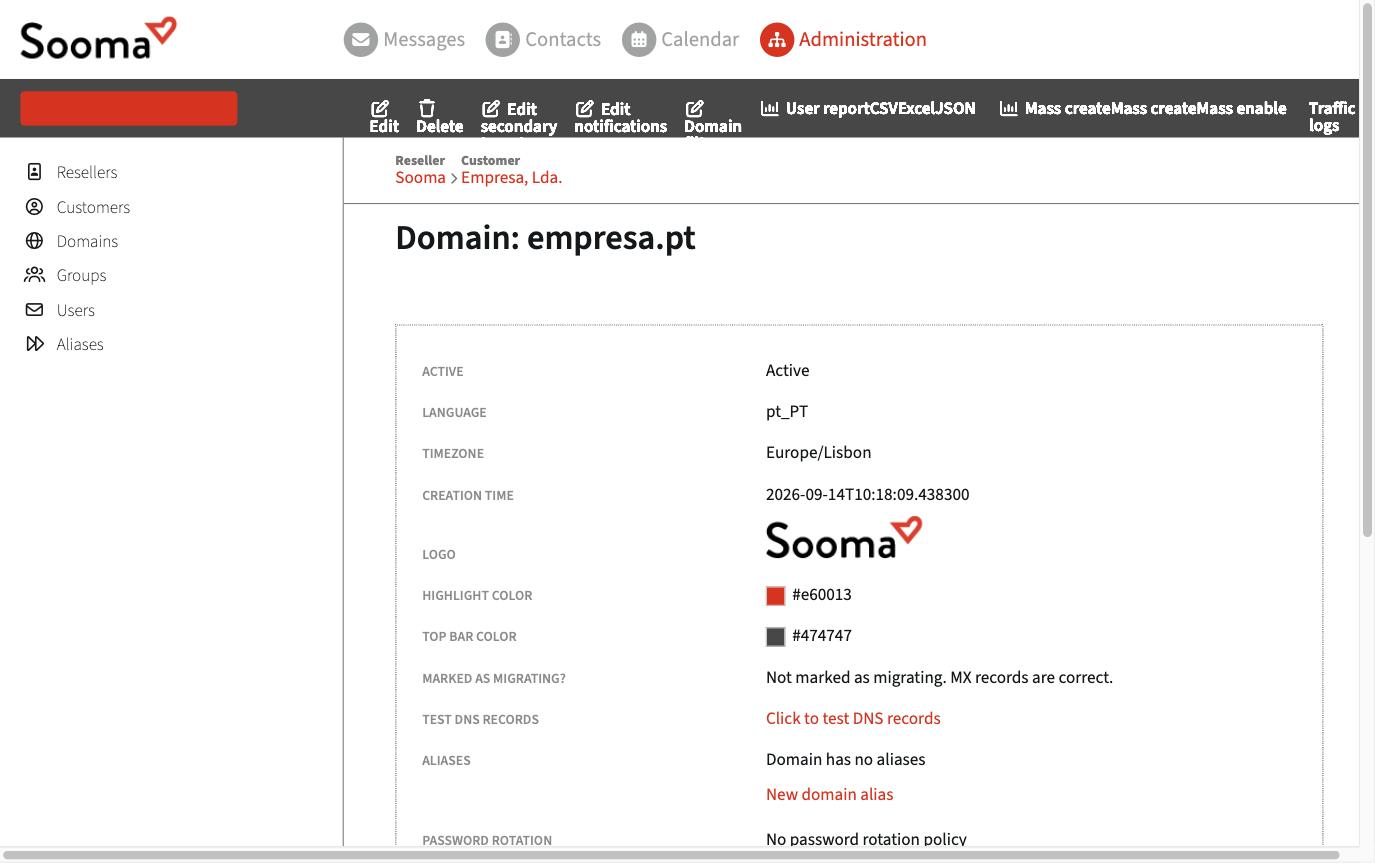Click the Administration hierarchy icon
The image size is (1375, 868).
776,40
